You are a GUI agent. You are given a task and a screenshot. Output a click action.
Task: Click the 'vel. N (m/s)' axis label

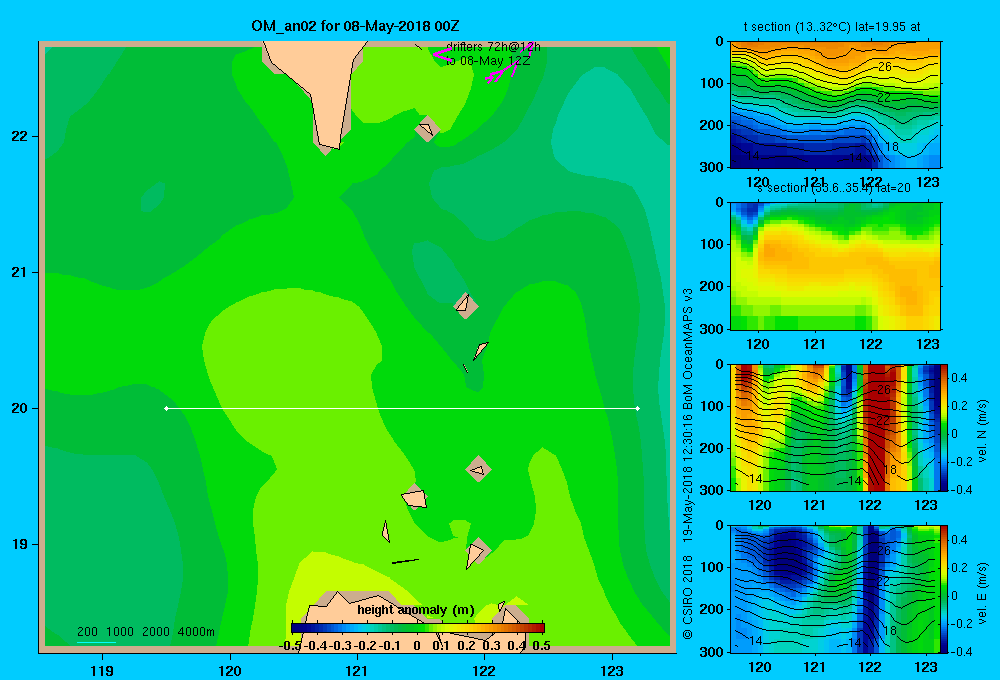(983, 431)
